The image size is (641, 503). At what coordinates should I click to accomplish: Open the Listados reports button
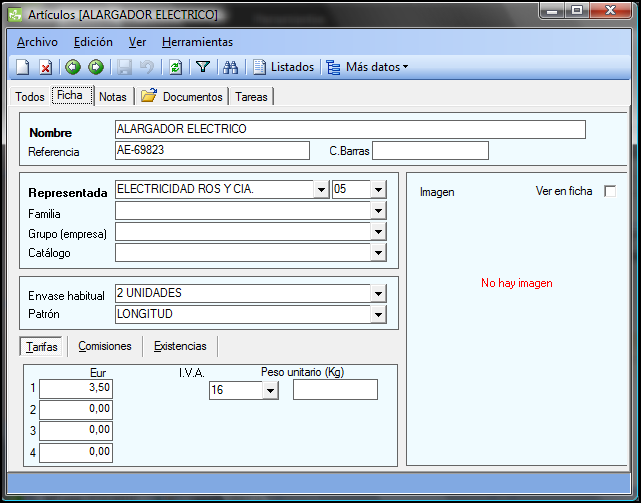(x=283, y=67)
